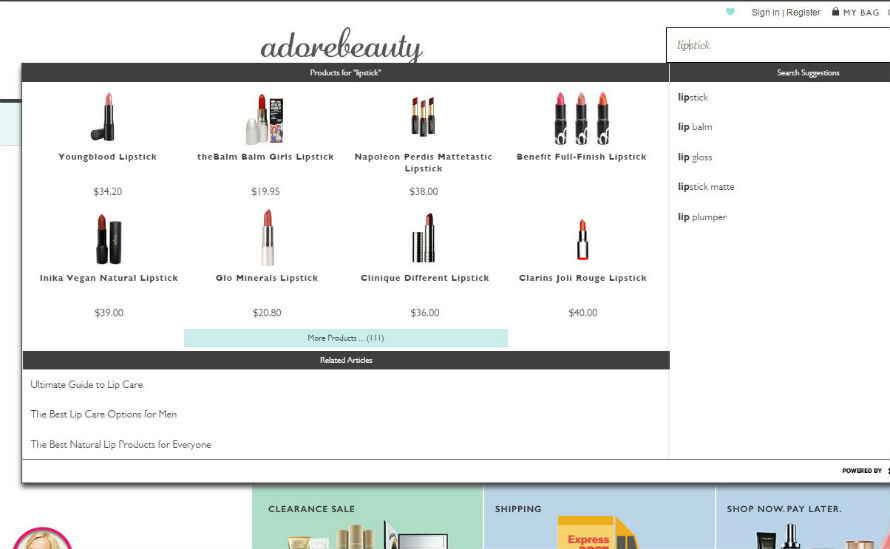
Task: Expand More Products (111) results
Action: click(x=345, y=338)
